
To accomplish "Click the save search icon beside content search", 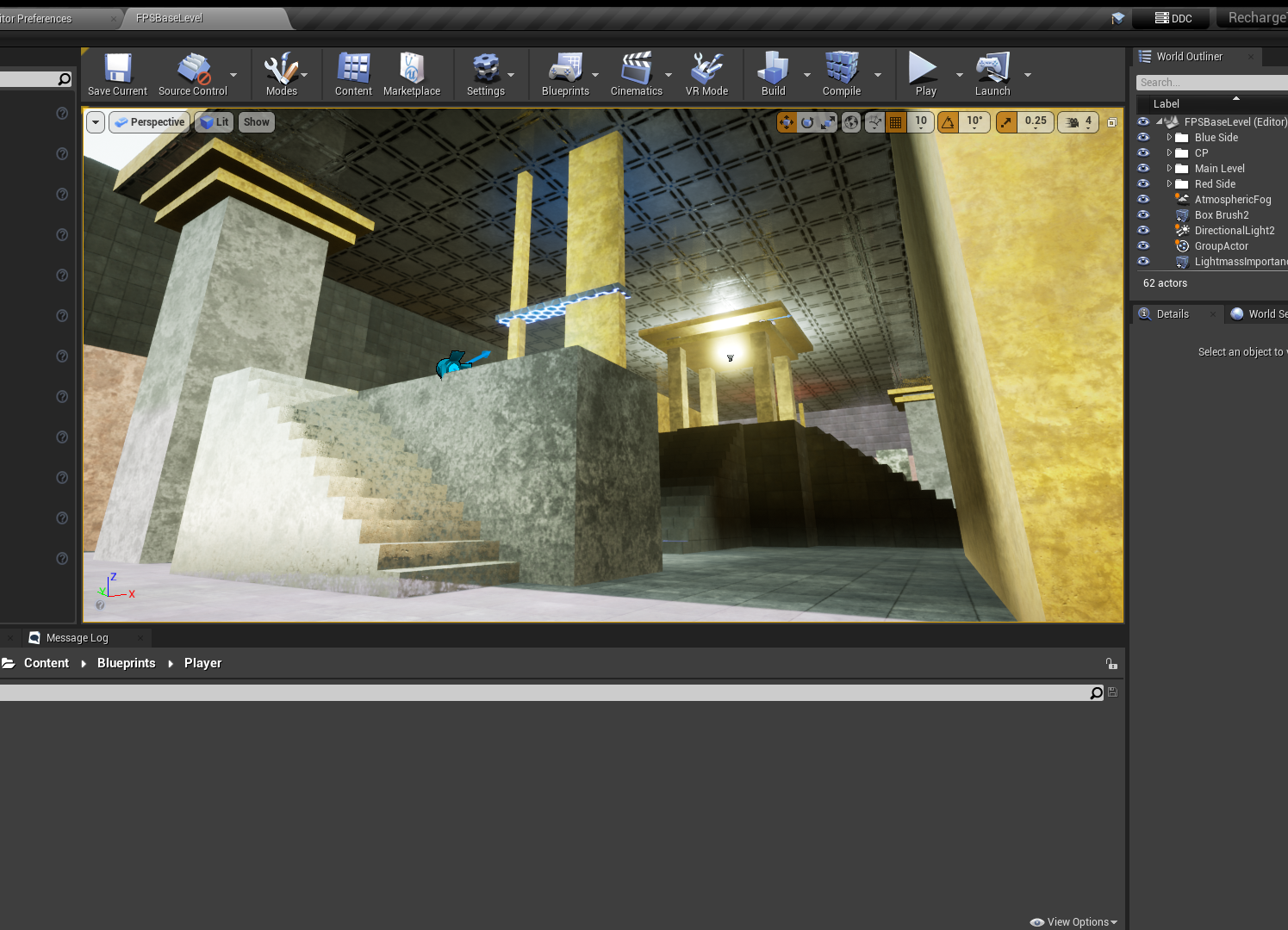I will click(x=1112, y=692).
